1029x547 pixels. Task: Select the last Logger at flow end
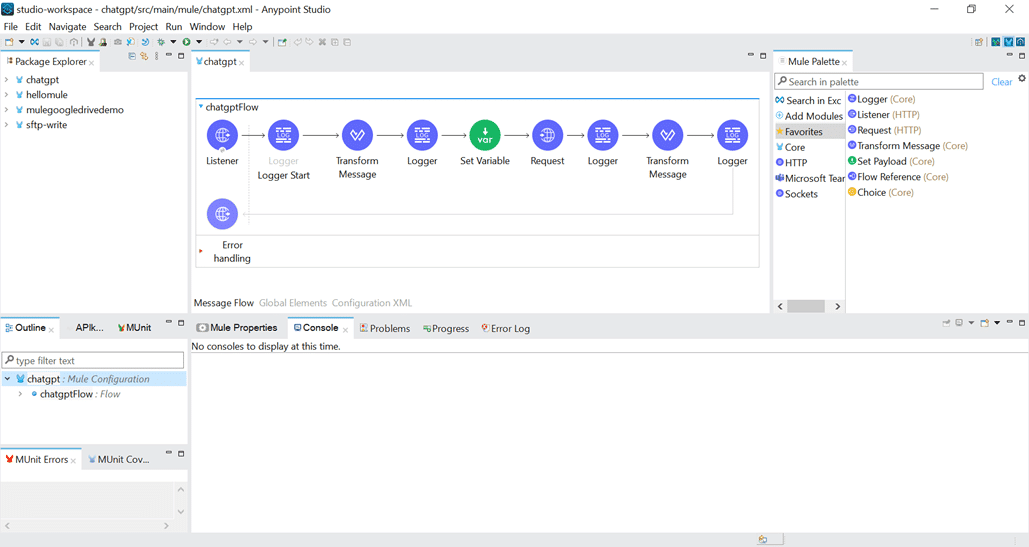[732, 135]
